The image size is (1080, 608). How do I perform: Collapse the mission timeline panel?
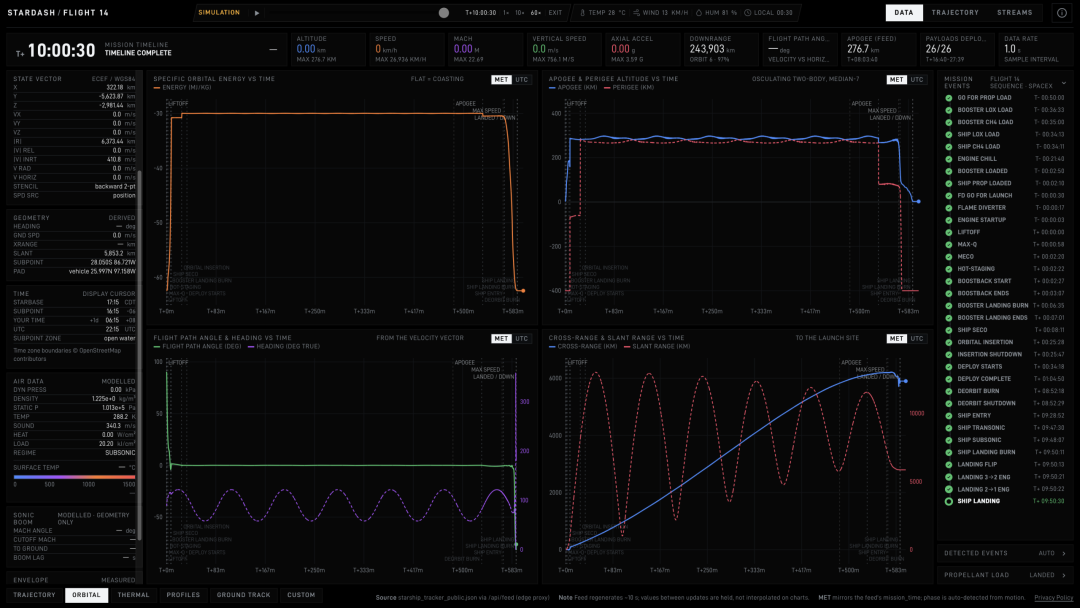[x=273, y=50]
